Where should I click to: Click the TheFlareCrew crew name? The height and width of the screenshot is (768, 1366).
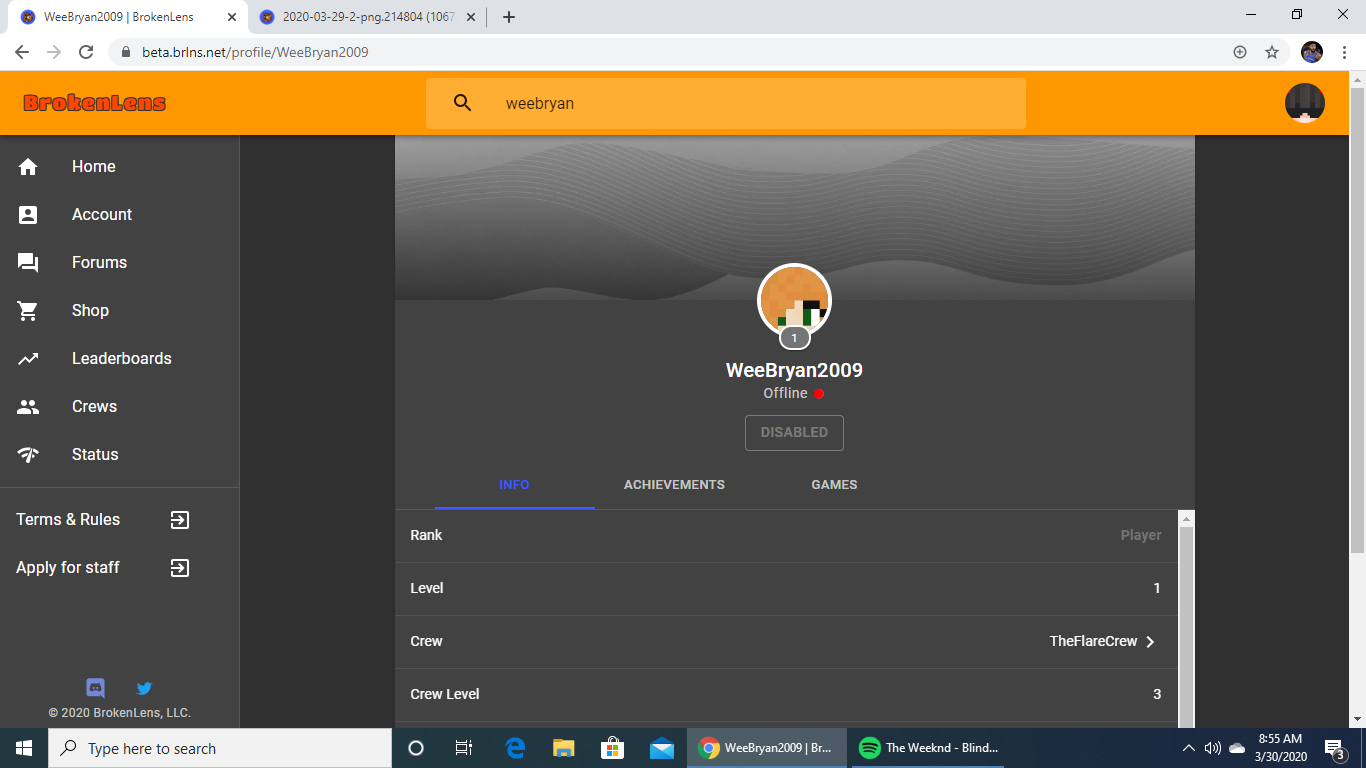click(x=1093, y=642)
